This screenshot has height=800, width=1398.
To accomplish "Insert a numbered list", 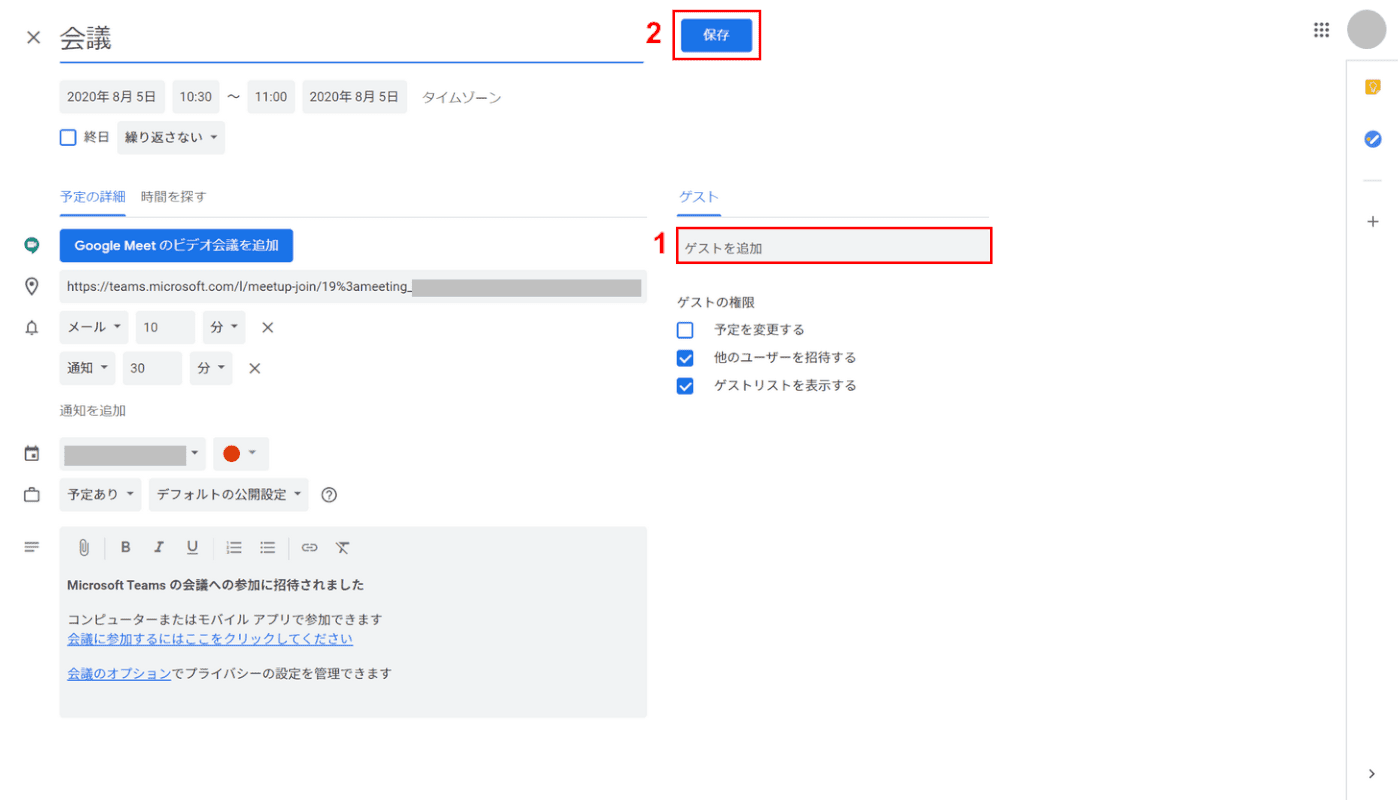I will pos(234,547).
